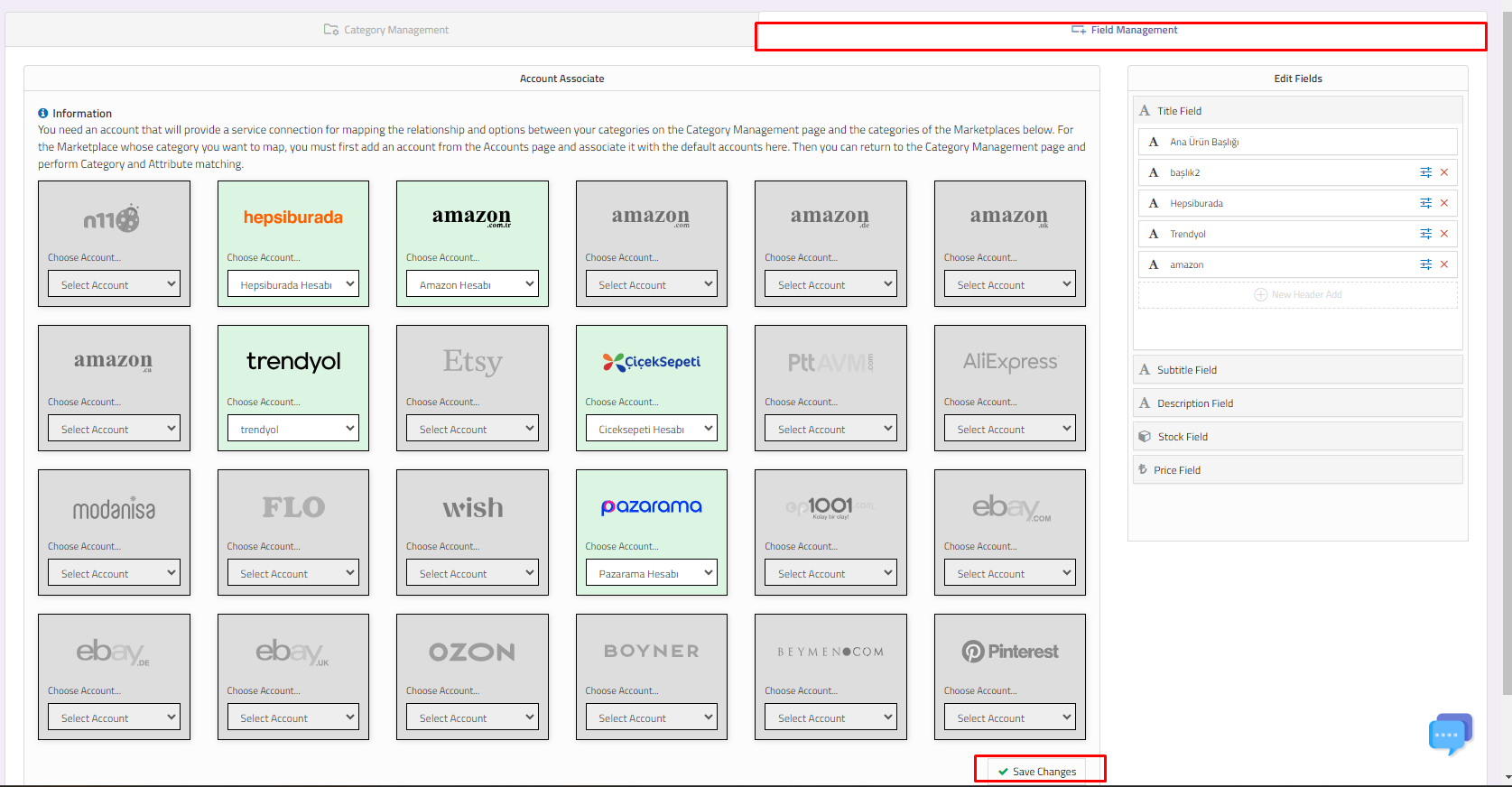
Task: Delete the Hepsiburada title field
Action: 1444,203
